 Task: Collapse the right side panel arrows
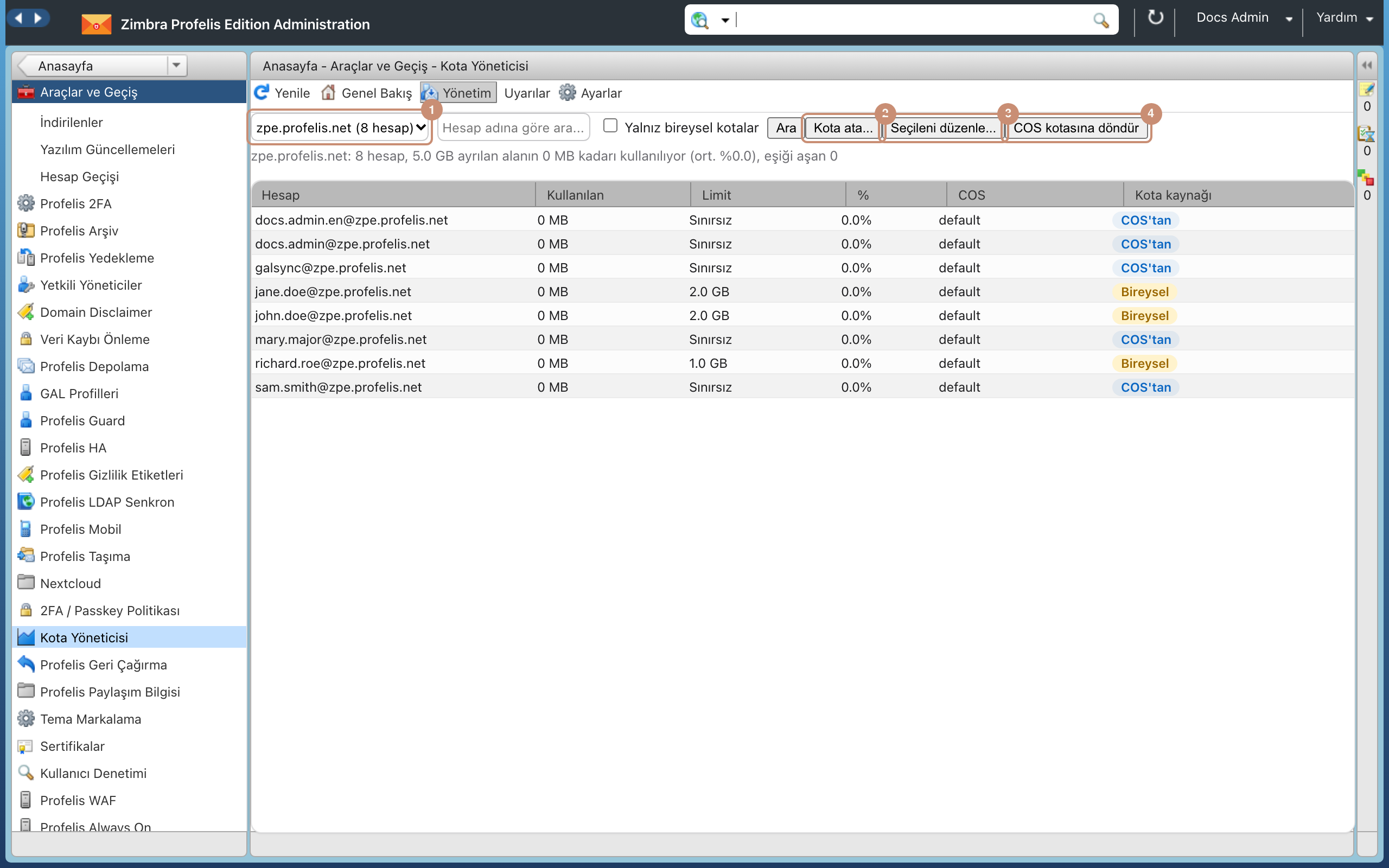[1367, 66]
